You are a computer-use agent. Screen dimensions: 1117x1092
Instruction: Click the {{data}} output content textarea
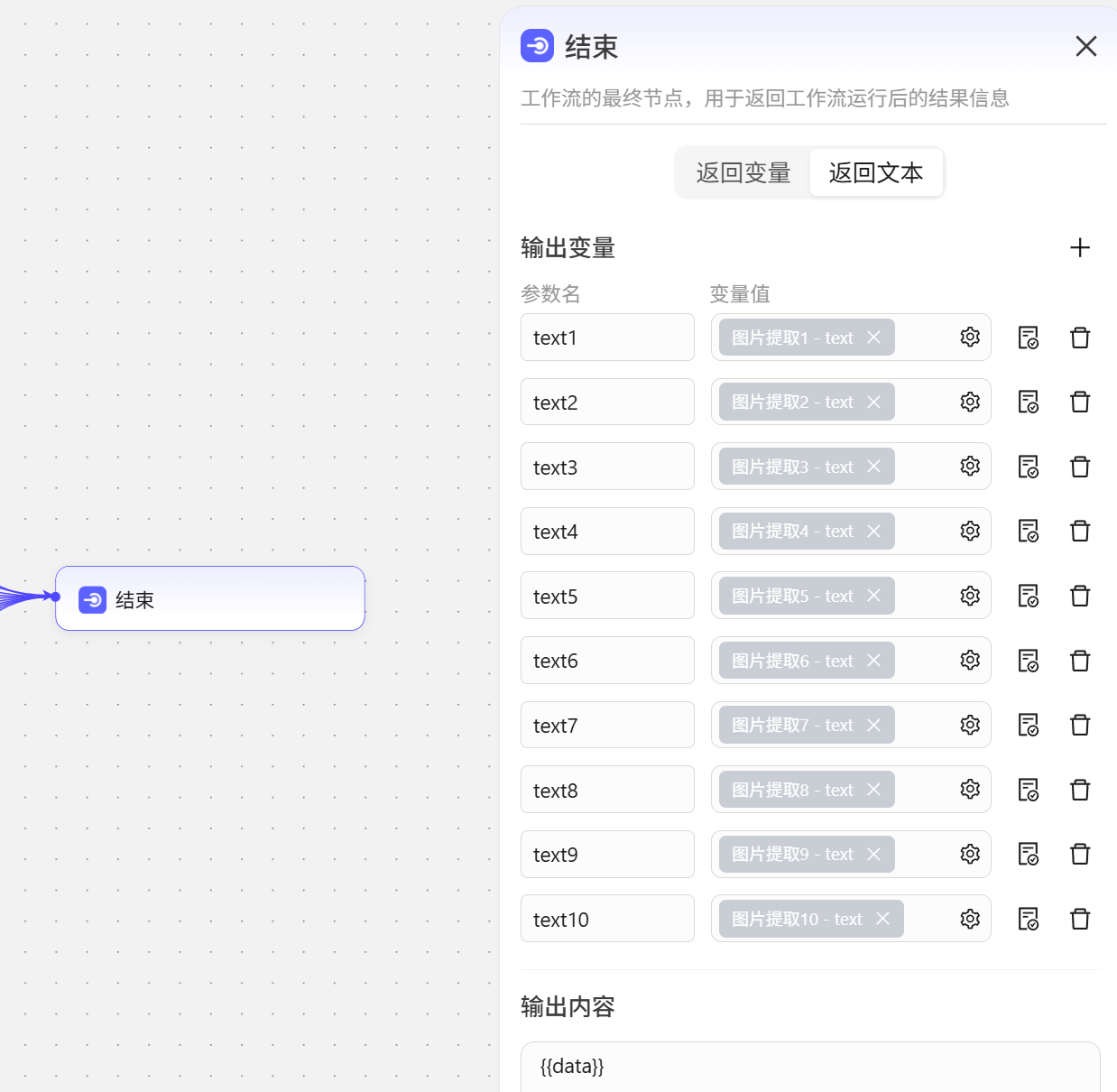pos(810,1067)
